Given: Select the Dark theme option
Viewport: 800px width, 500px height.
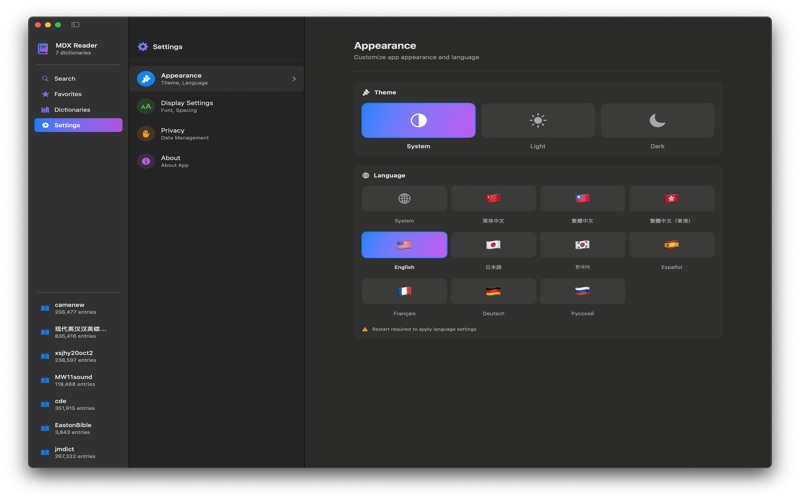Looking at the screenshot, I should point(657,120).
